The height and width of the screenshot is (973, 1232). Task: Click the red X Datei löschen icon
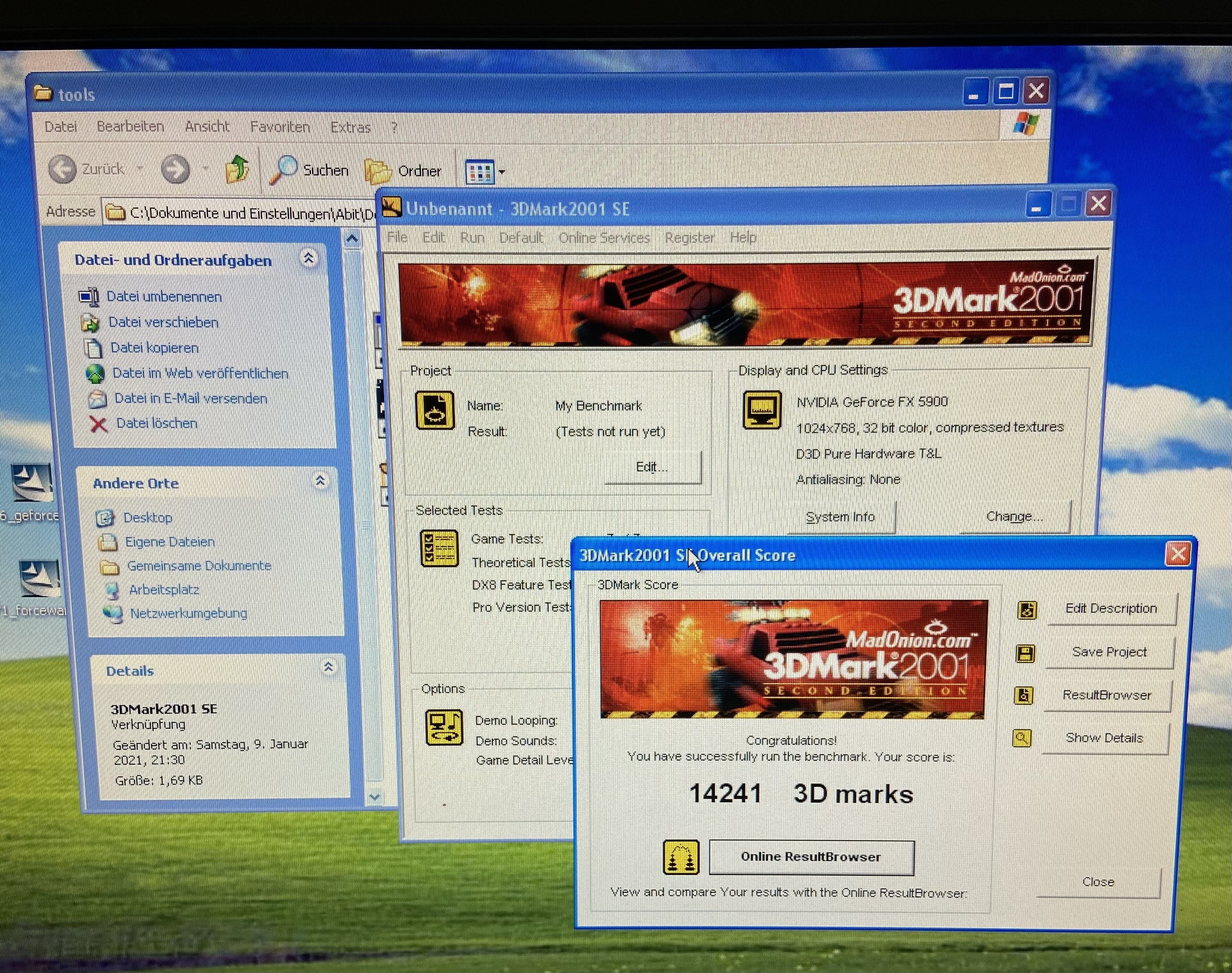99,424
